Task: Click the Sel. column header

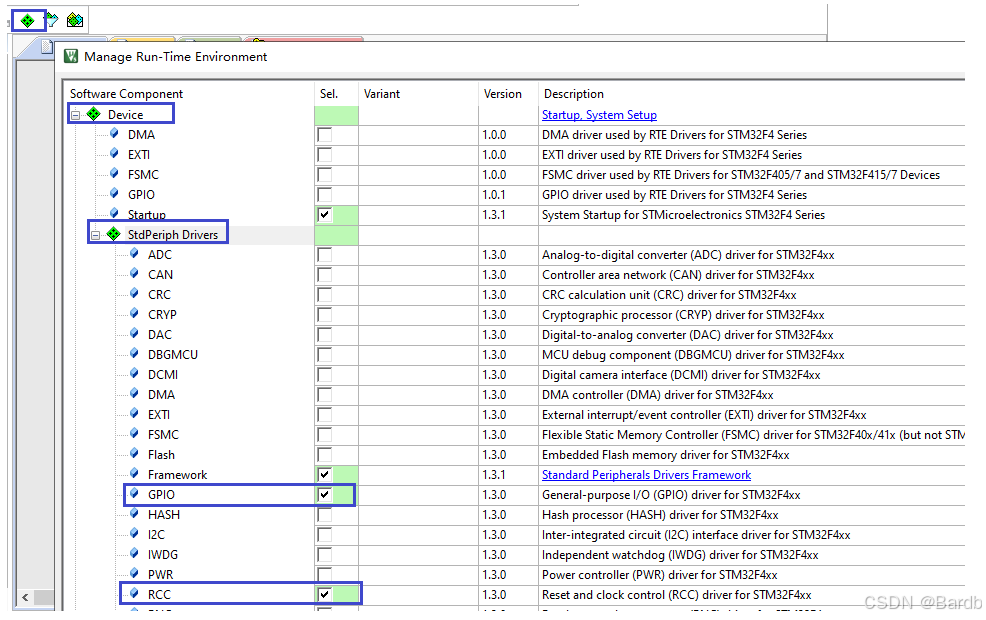Action: [x=329, y=94]
